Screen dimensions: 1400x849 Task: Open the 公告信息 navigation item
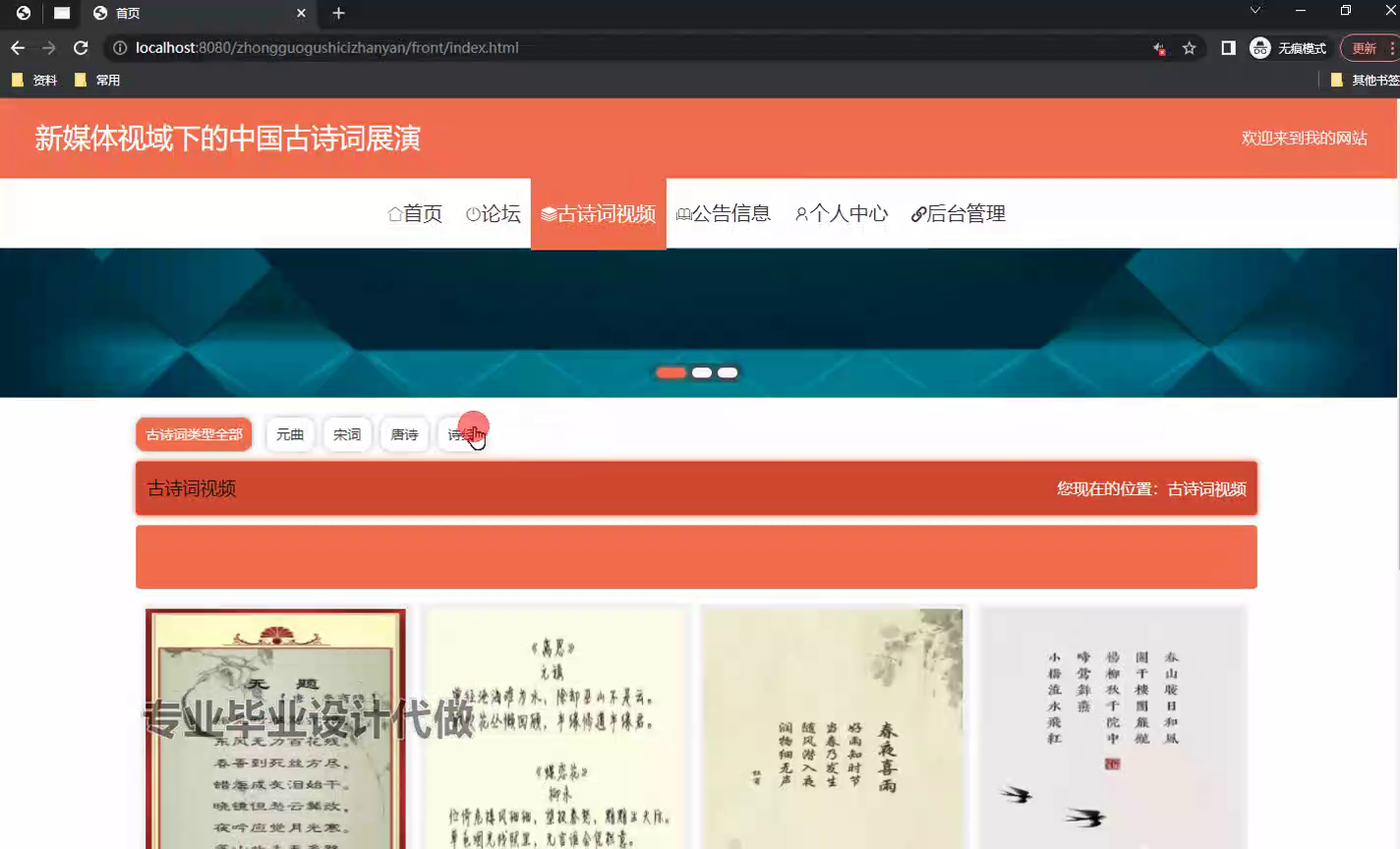tap(724, 213)
